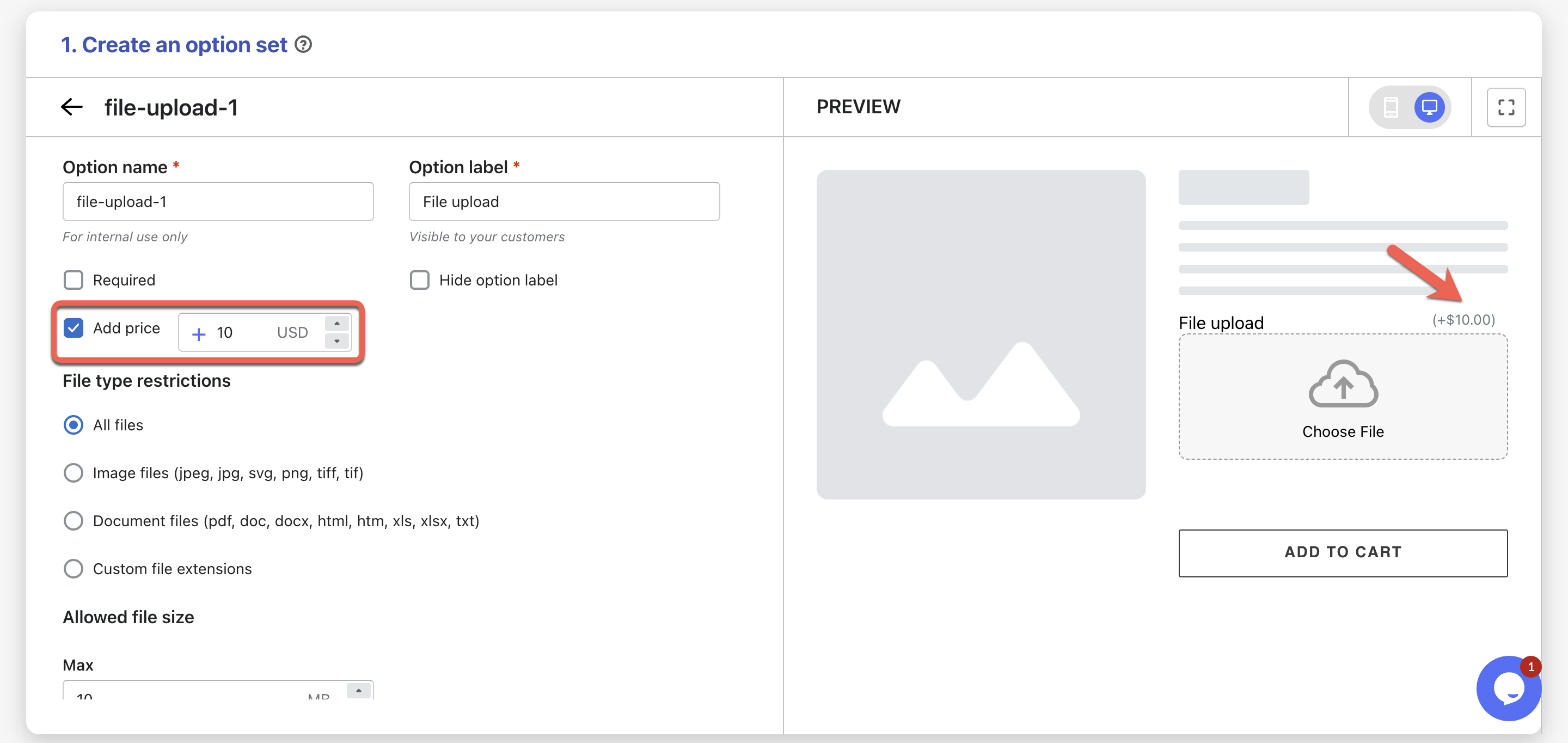Open the help icon beside Create an option set

click(303, 45)
